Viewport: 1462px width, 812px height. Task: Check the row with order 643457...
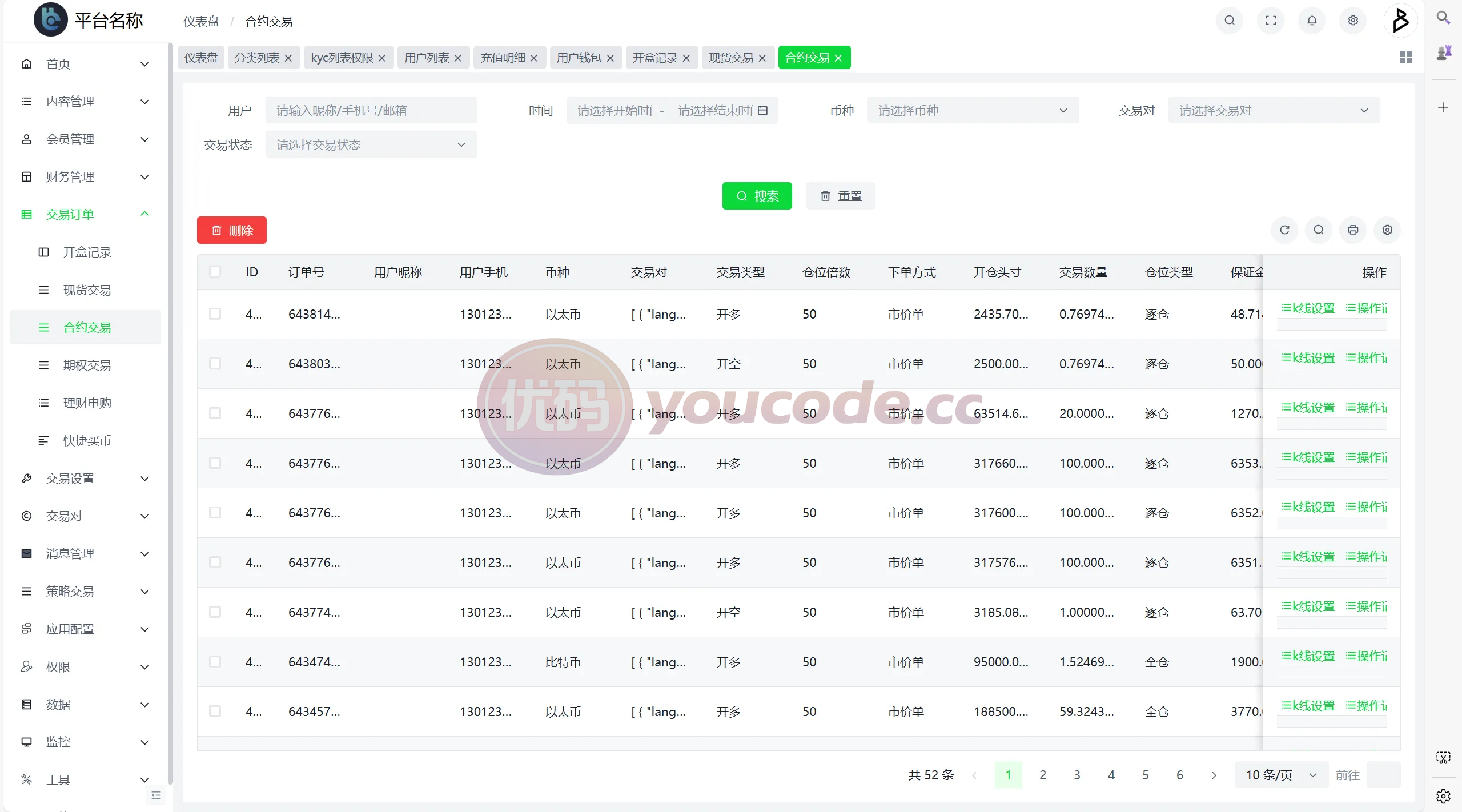(215, 711)
